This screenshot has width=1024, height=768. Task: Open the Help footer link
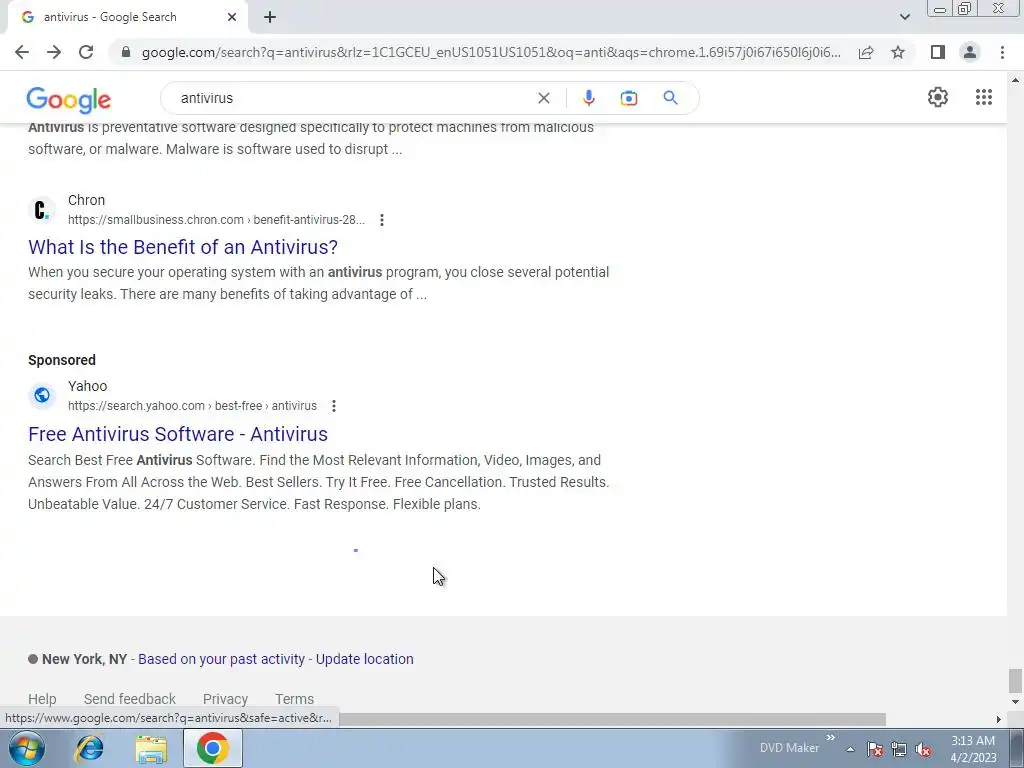(x=42, y=699)
